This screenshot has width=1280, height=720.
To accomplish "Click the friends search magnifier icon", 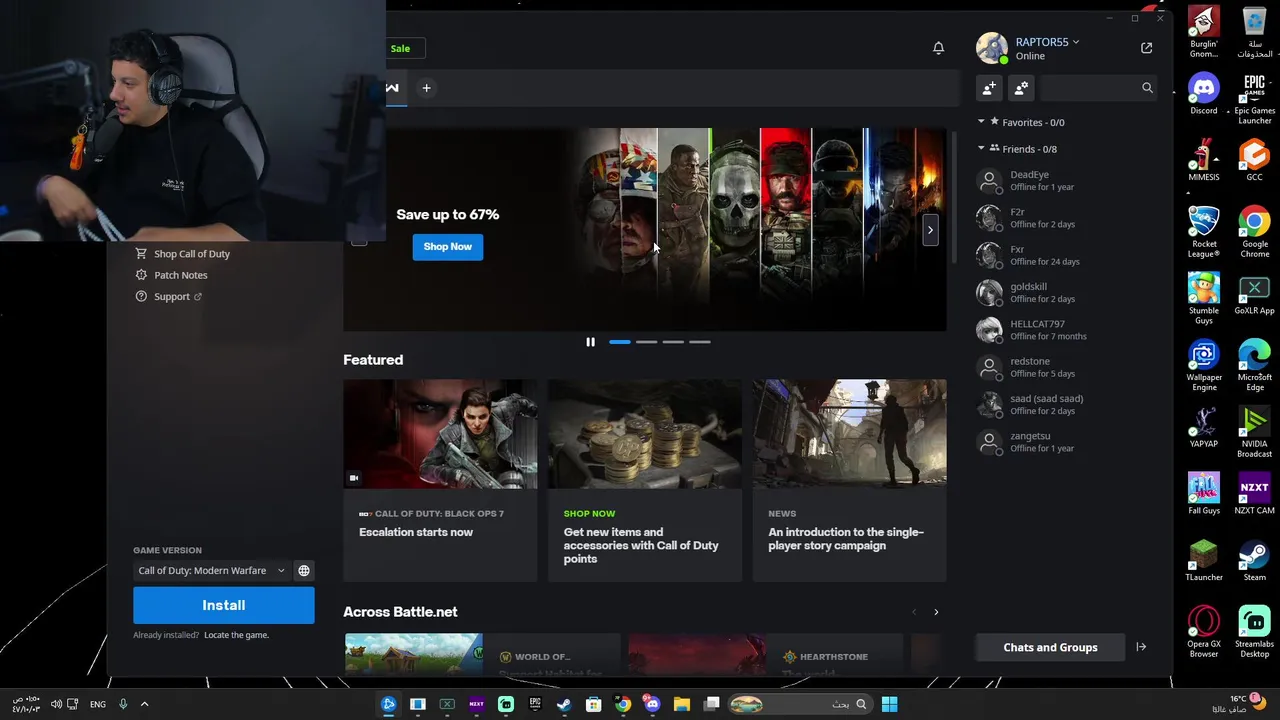I will [x=1147, y=88].
